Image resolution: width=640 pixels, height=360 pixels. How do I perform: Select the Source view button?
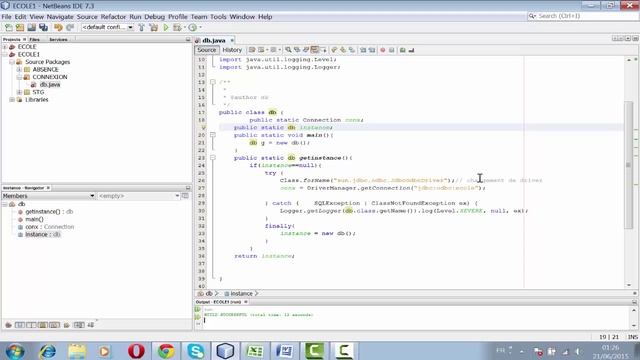click(x=207, y=50)
